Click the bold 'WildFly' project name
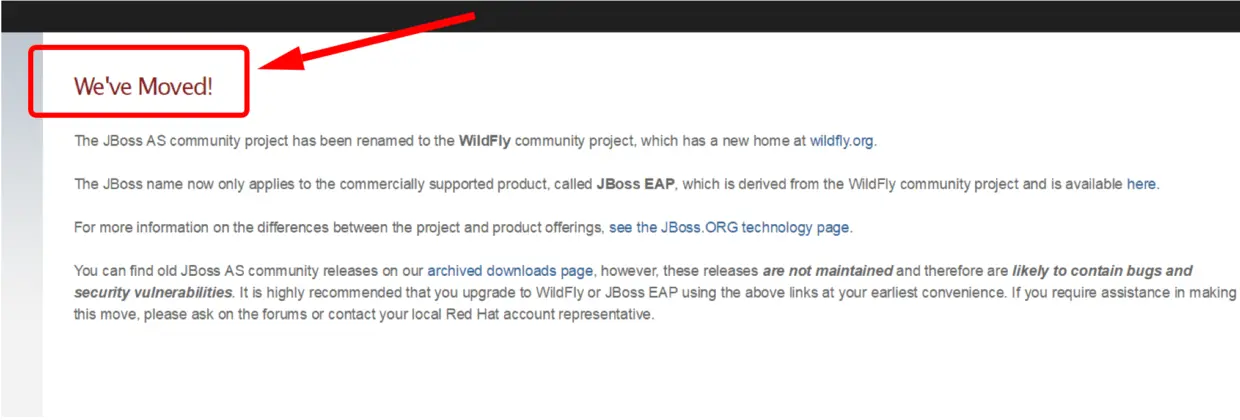 [485, 141]
